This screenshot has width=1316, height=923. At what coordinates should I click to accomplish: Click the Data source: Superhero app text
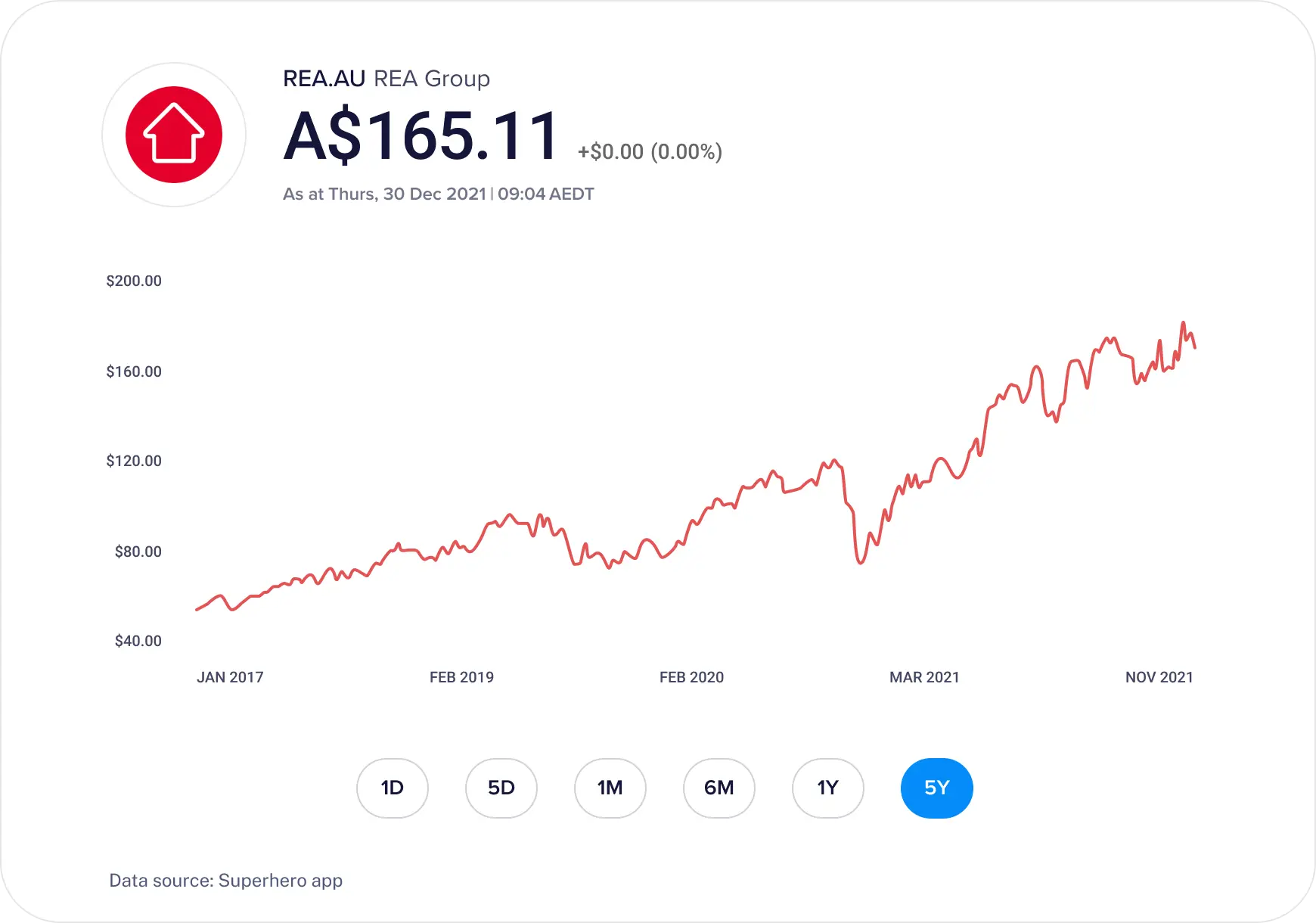coord(226,881)
